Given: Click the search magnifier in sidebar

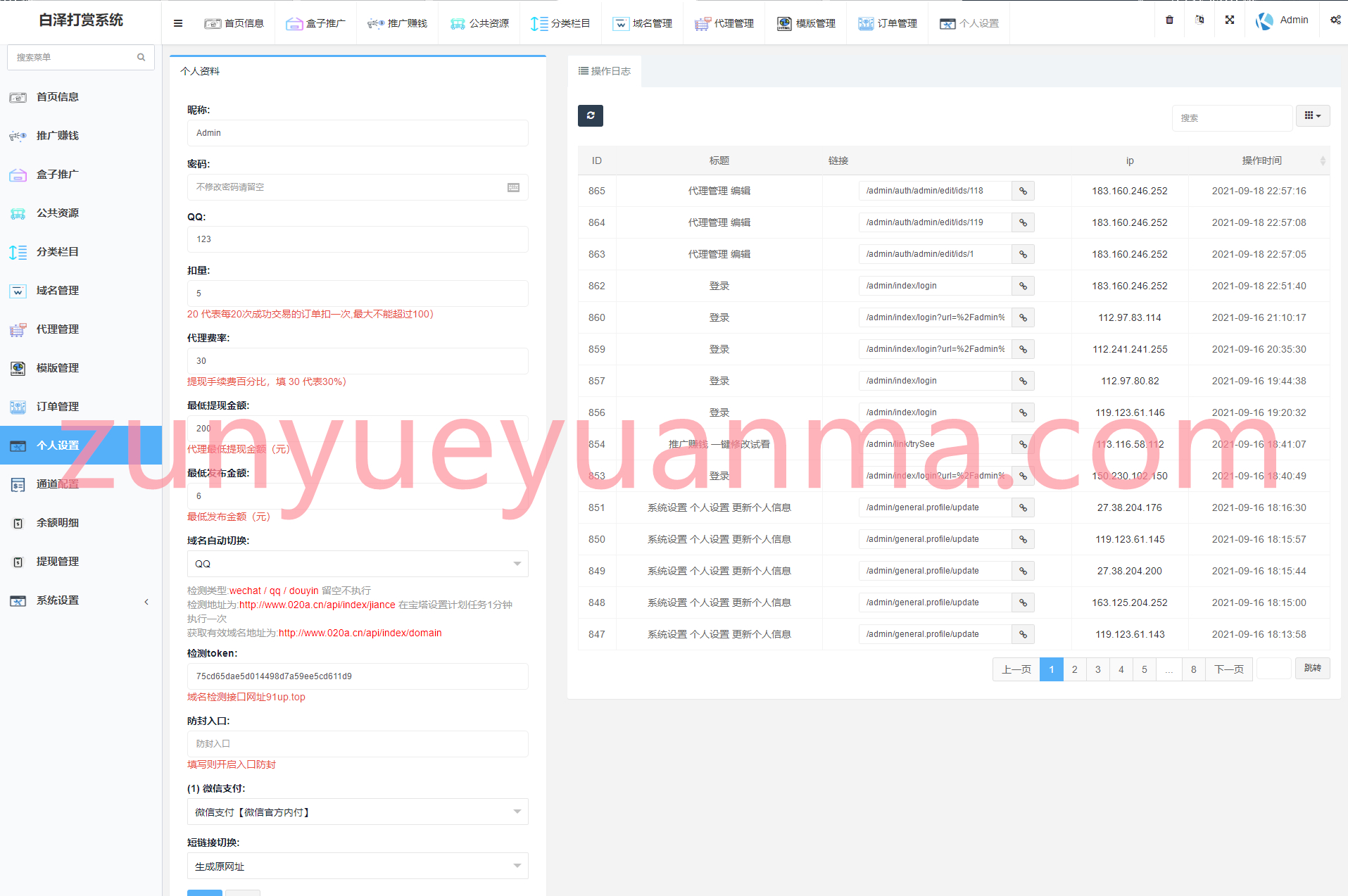Looking at the screenshot, I should [141, 57].
